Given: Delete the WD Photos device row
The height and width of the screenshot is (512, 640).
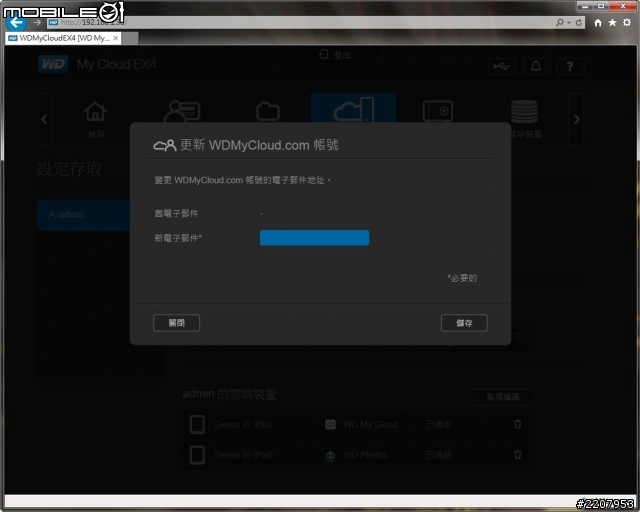Looking at the screenshot, I should [x=518, y=454].
